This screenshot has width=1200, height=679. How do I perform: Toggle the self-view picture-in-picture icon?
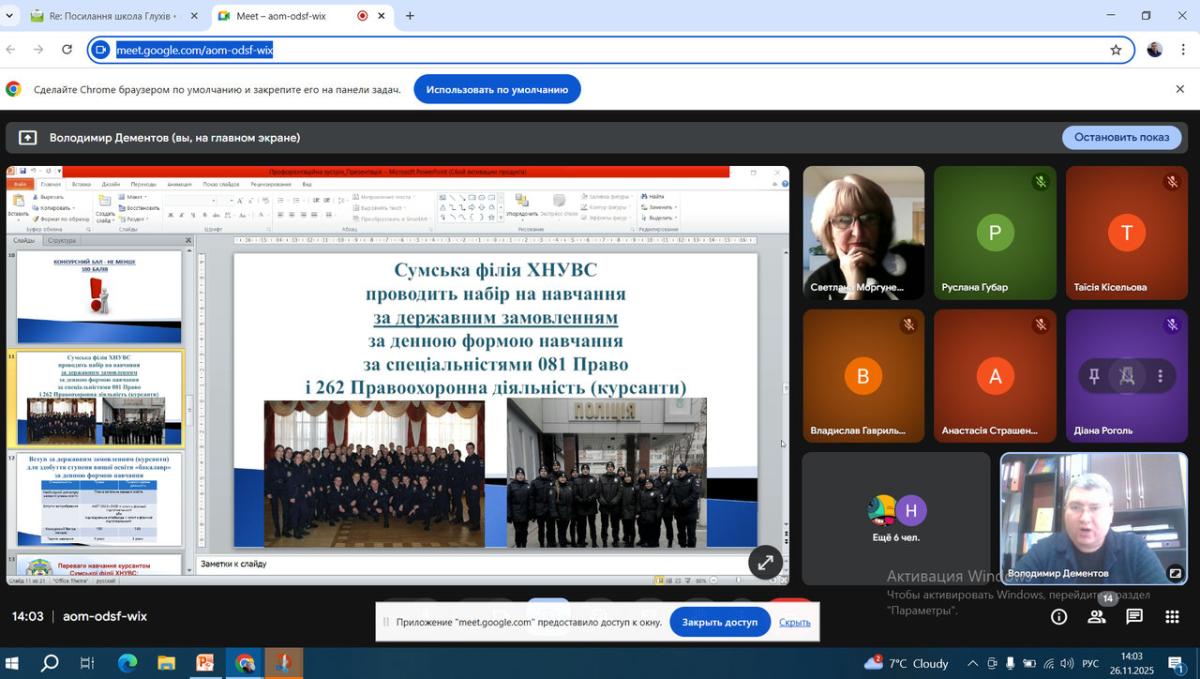(1175, 573)
